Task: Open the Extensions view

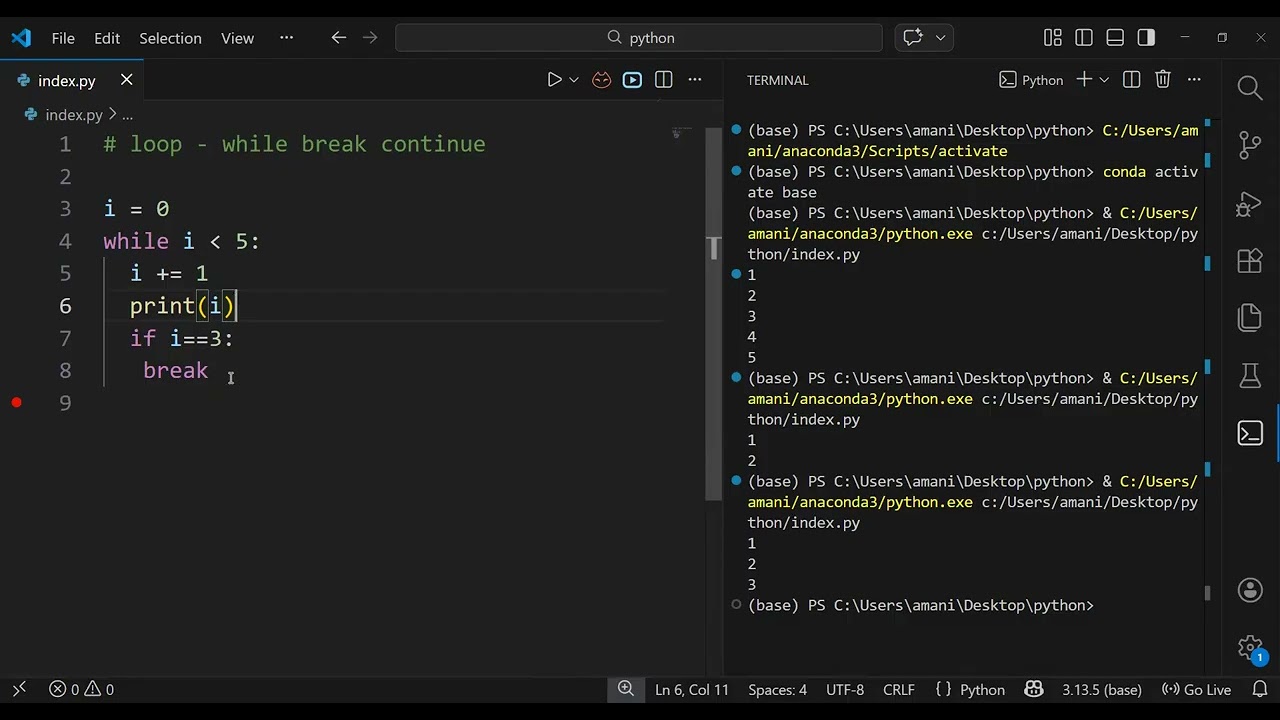Action: tap(1250, 261)
